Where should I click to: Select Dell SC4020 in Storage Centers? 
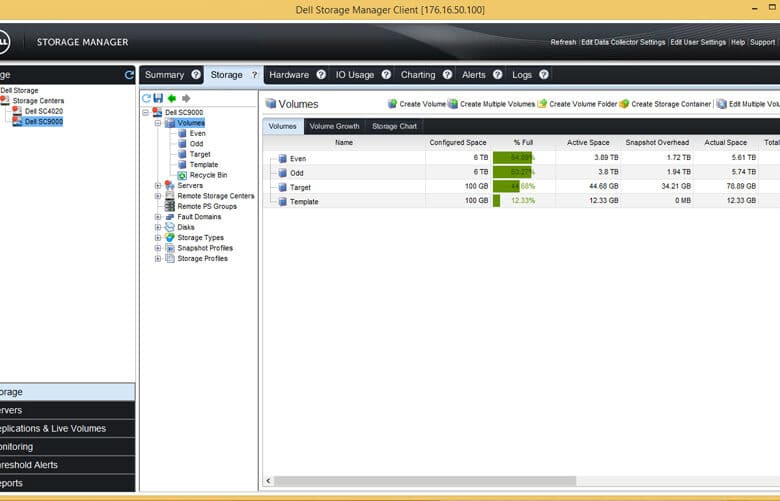(44, 111)
